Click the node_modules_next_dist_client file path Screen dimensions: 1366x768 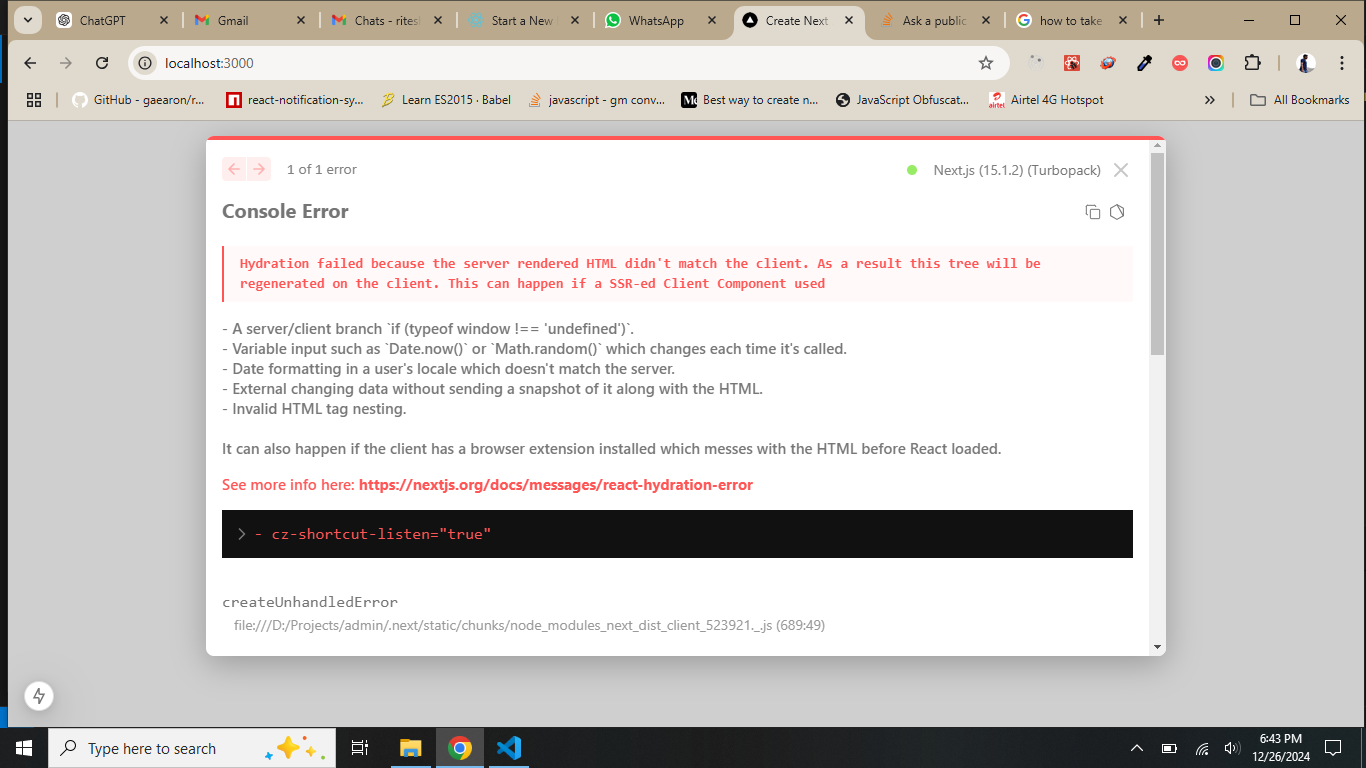tap(529, 625)
